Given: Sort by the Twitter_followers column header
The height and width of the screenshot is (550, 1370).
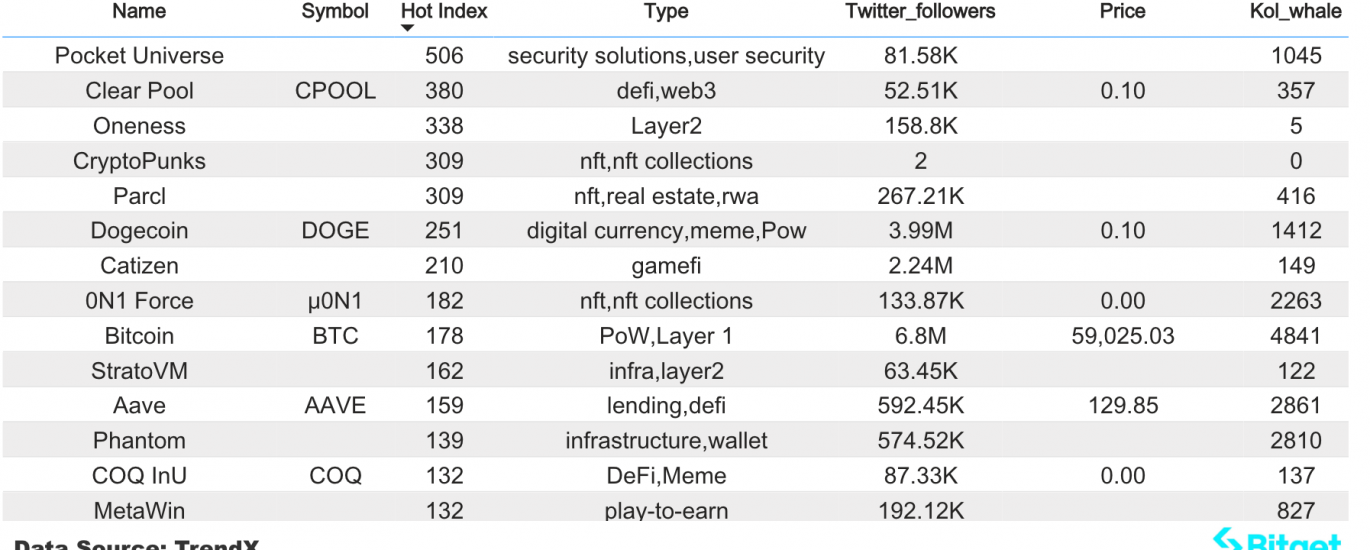Looking at the screenshot, I should pyautogui.click(x=920, y=12).
